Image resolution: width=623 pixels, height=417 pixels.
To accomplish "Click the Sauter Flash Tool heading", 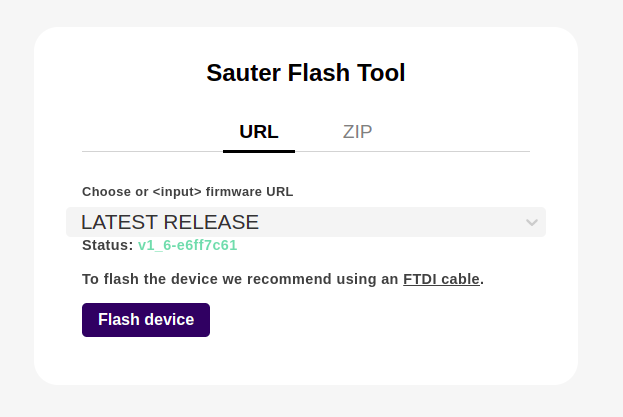I will coord(305,73).
